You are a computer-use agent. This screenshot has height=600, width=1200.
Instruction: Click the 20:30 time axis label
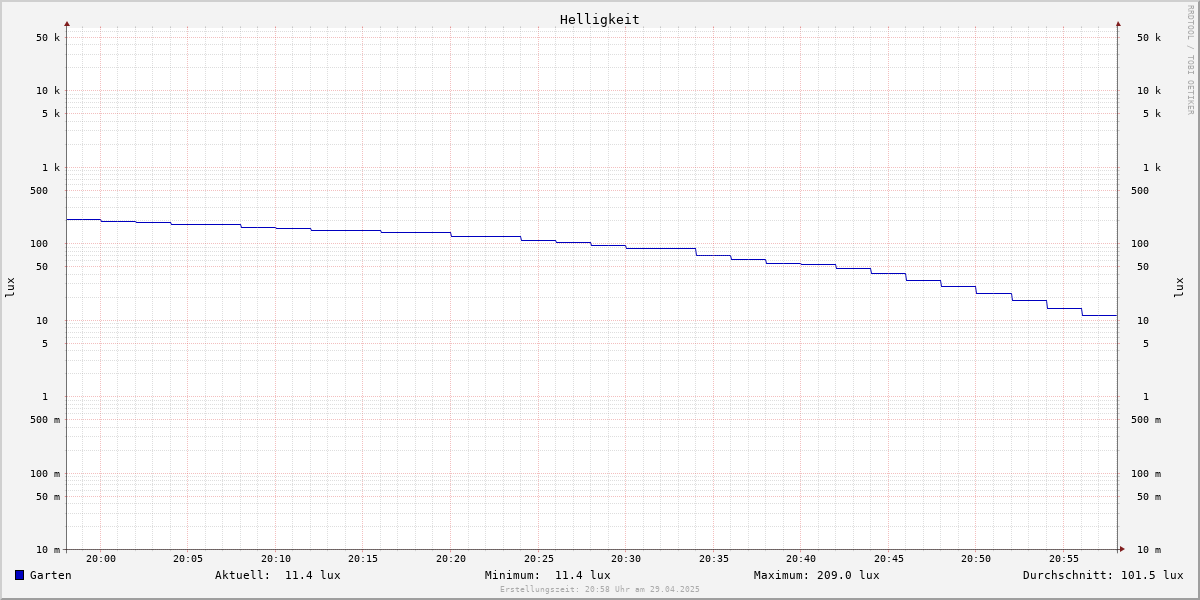626,559
